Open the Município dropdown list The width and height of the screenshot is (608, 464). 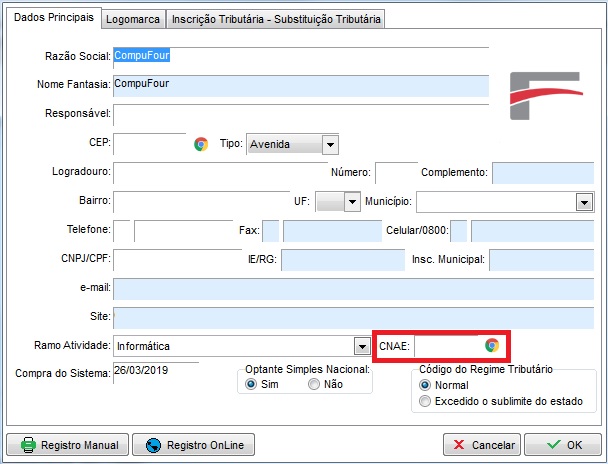pyautogui.click(x=585, y=202)
